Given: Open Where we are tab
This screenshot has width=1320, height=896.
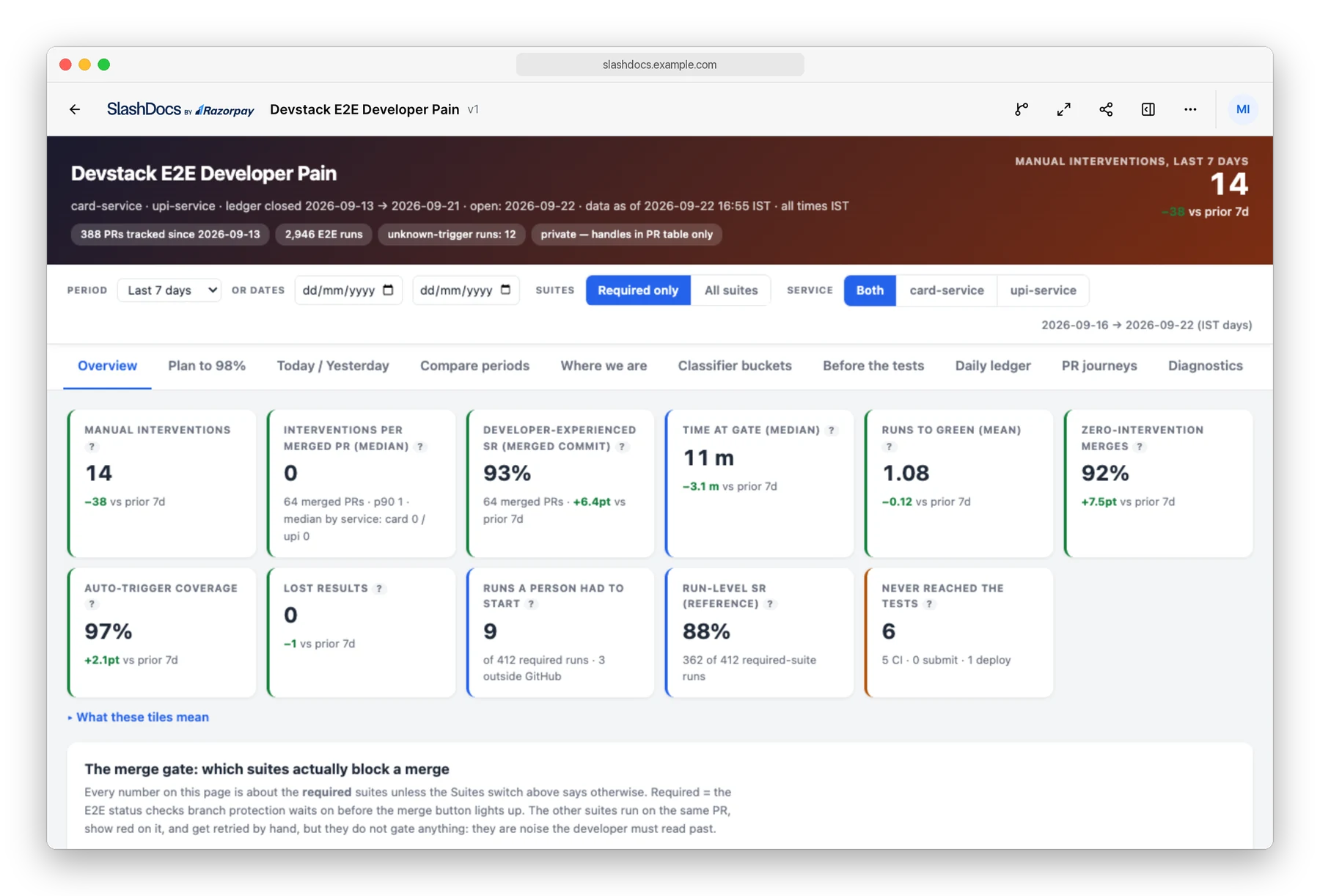Looking at the screenshot, I should (604, 366).
